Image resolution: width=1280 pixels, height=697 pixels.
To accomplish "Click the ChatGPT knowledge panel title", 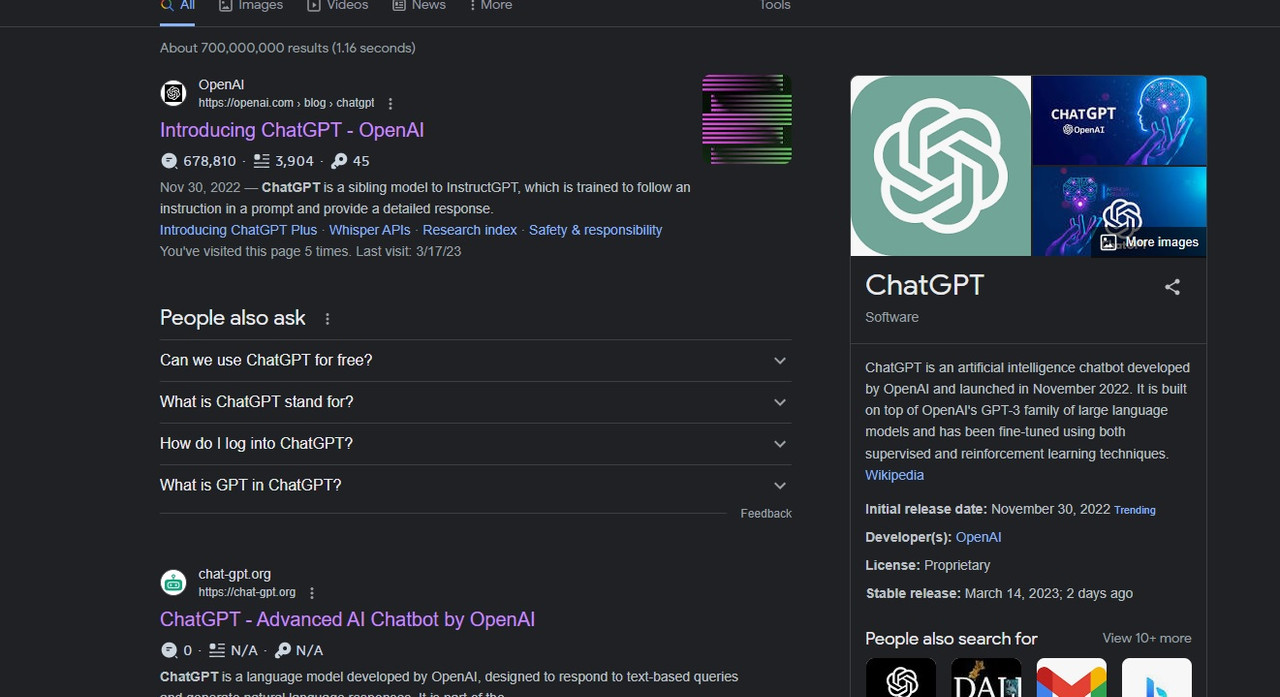I will point(925,285).
